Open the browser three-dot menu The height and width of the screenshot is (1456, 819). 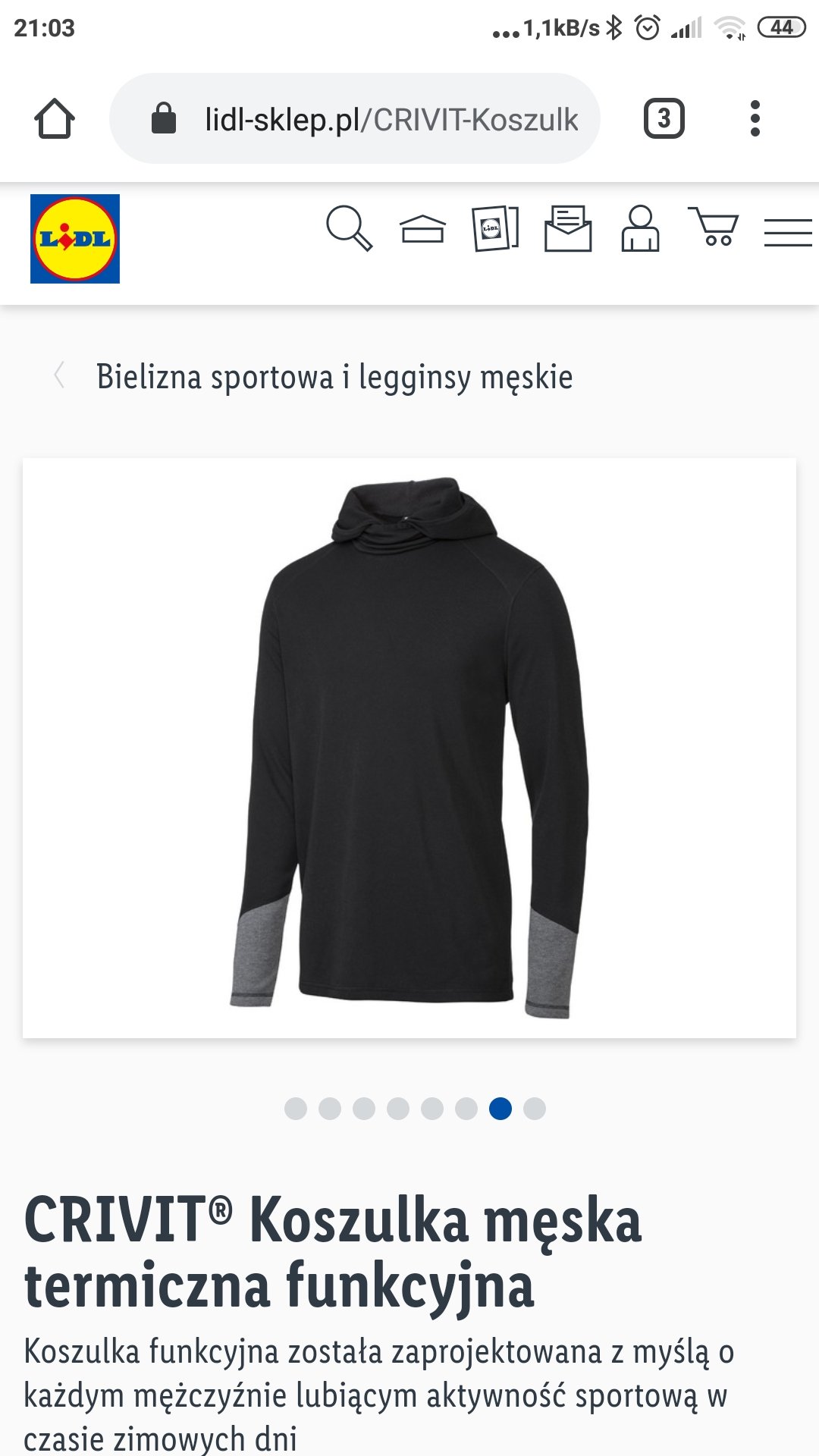755,118
